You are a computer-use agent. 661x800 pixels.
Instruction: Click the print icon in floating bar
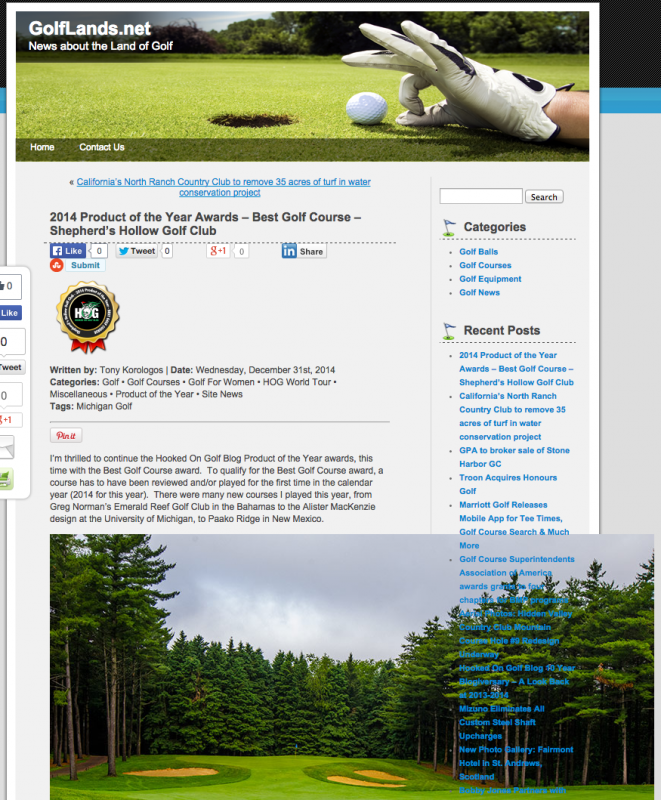6,479
